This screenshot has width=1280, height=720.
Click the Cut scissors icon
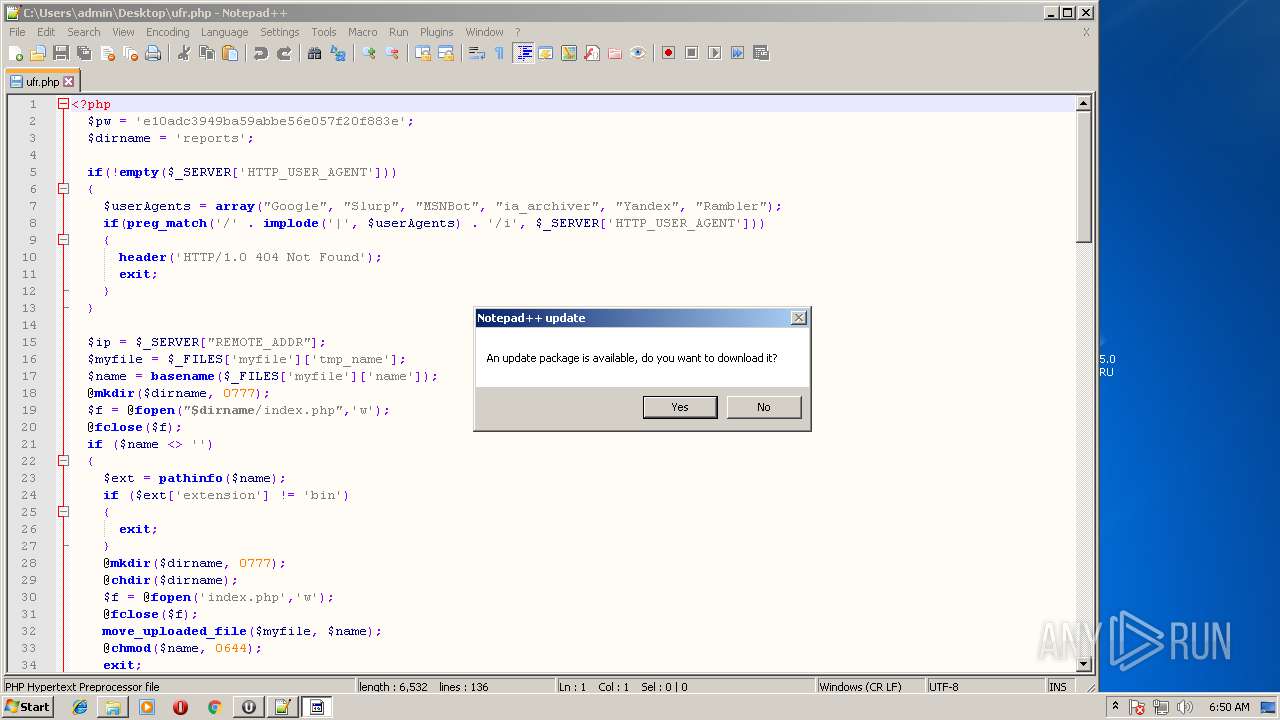pyautogui.click(x=183, y=53)
